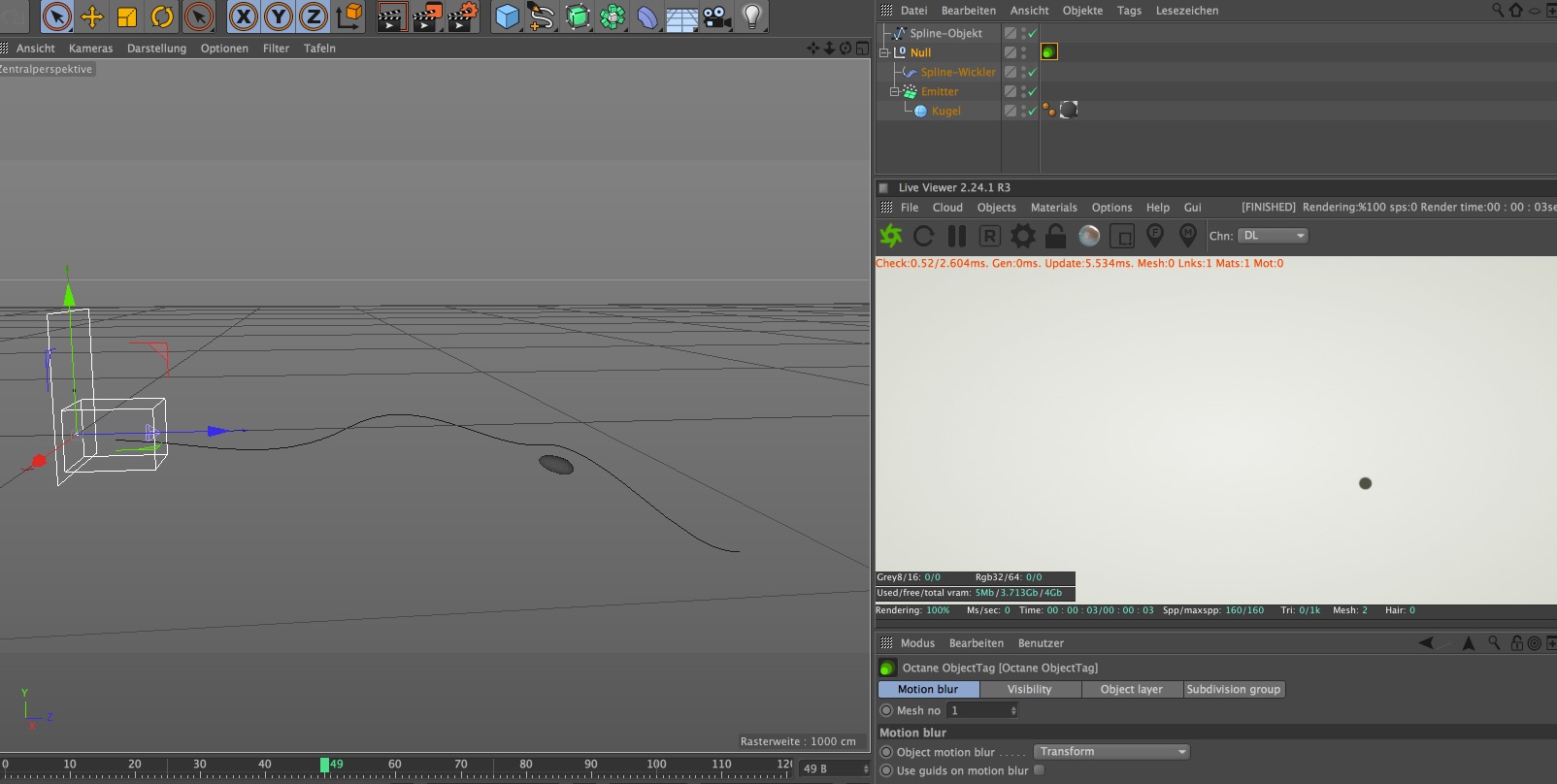This screenshot has height=784, width=1557.
Task: Toggle the enable checkmark for Spline-Wickler
Action: tap(1033, 72)
